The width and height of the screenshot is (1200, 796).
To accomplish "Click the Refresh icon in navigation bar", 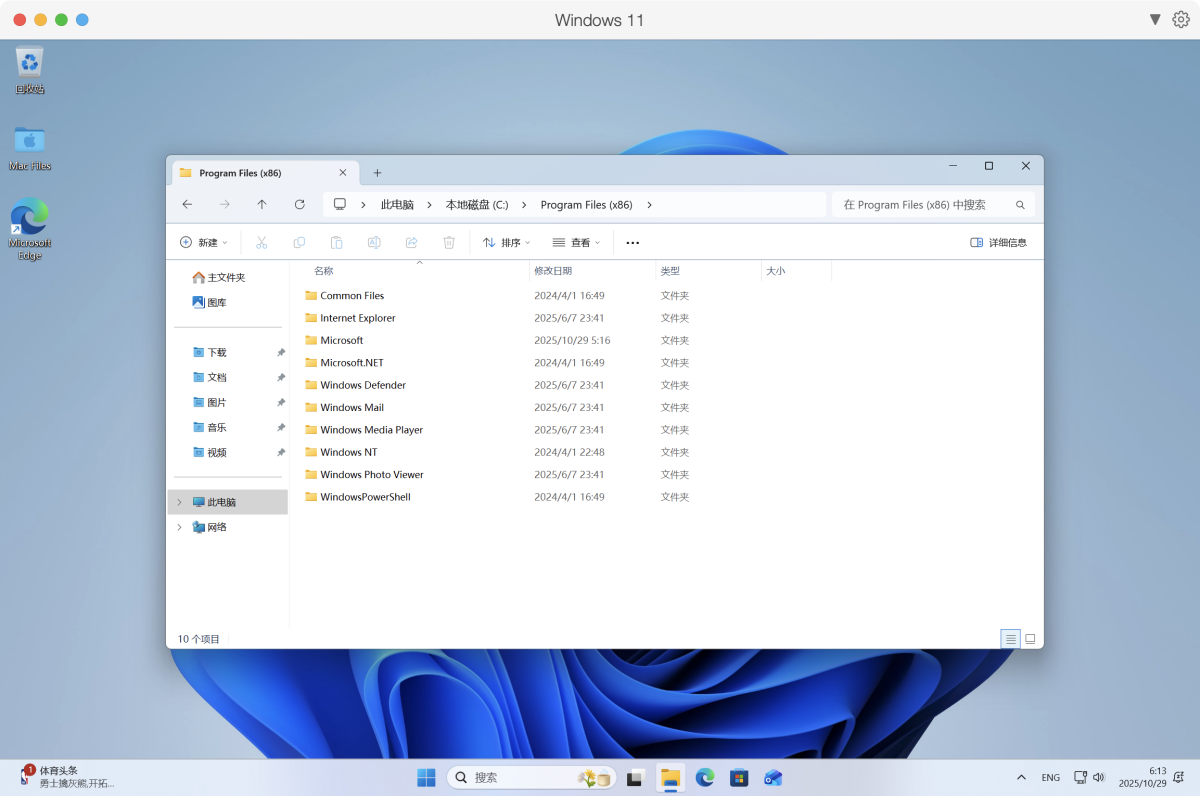I will 299,204.
